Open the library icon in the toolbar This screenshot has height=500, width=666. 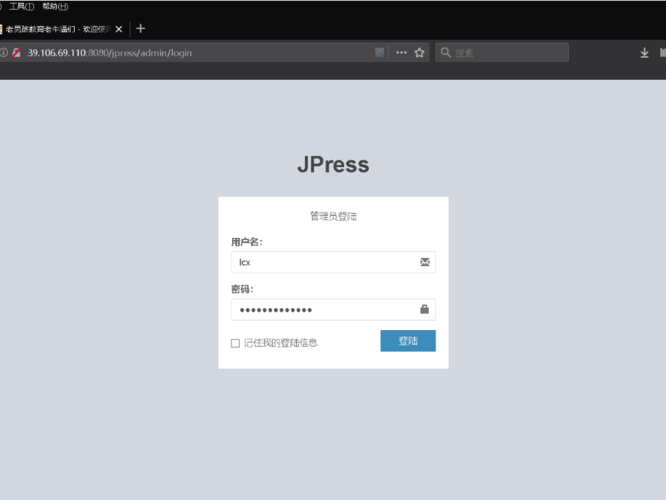coord(663,53)
